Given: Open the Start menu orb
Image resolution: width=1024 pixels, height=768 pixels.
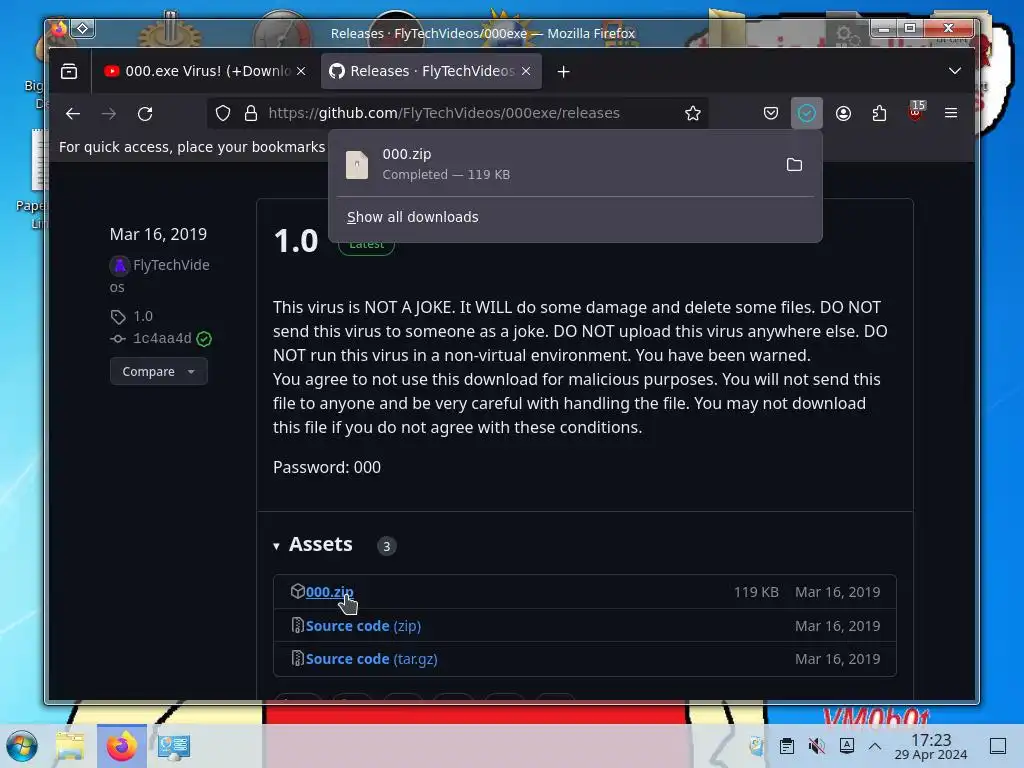Looking at the screenshot, I should pyautogui.click(x=22, y=746).
